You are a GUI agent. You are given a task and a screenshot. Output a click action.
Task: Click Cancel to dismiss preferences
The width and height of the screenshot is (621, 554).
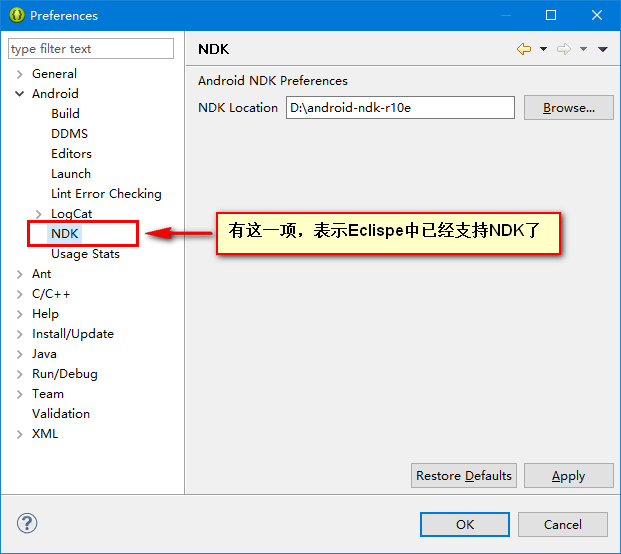click(563, 524)
